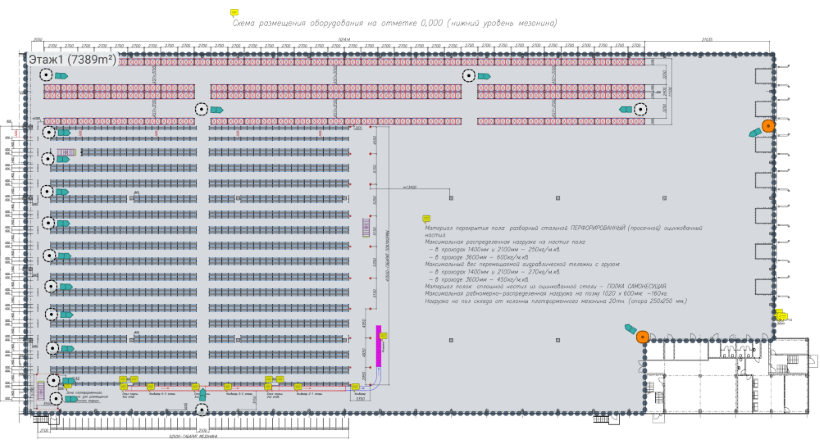Open the yellow note beside the material description text
The height and width of the screenshot is (440, 820).
pos(425,218)
